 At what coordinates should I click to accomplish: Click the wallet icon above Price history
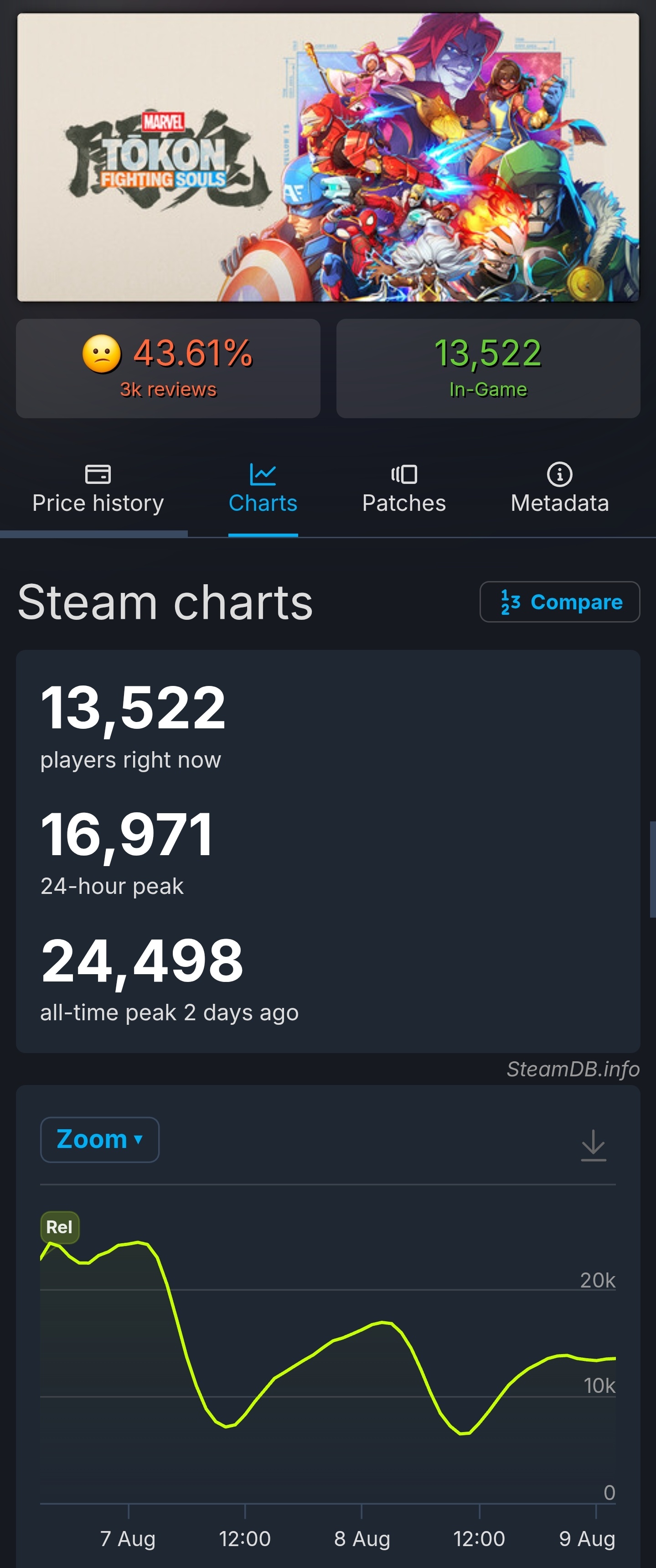point(98,473)
